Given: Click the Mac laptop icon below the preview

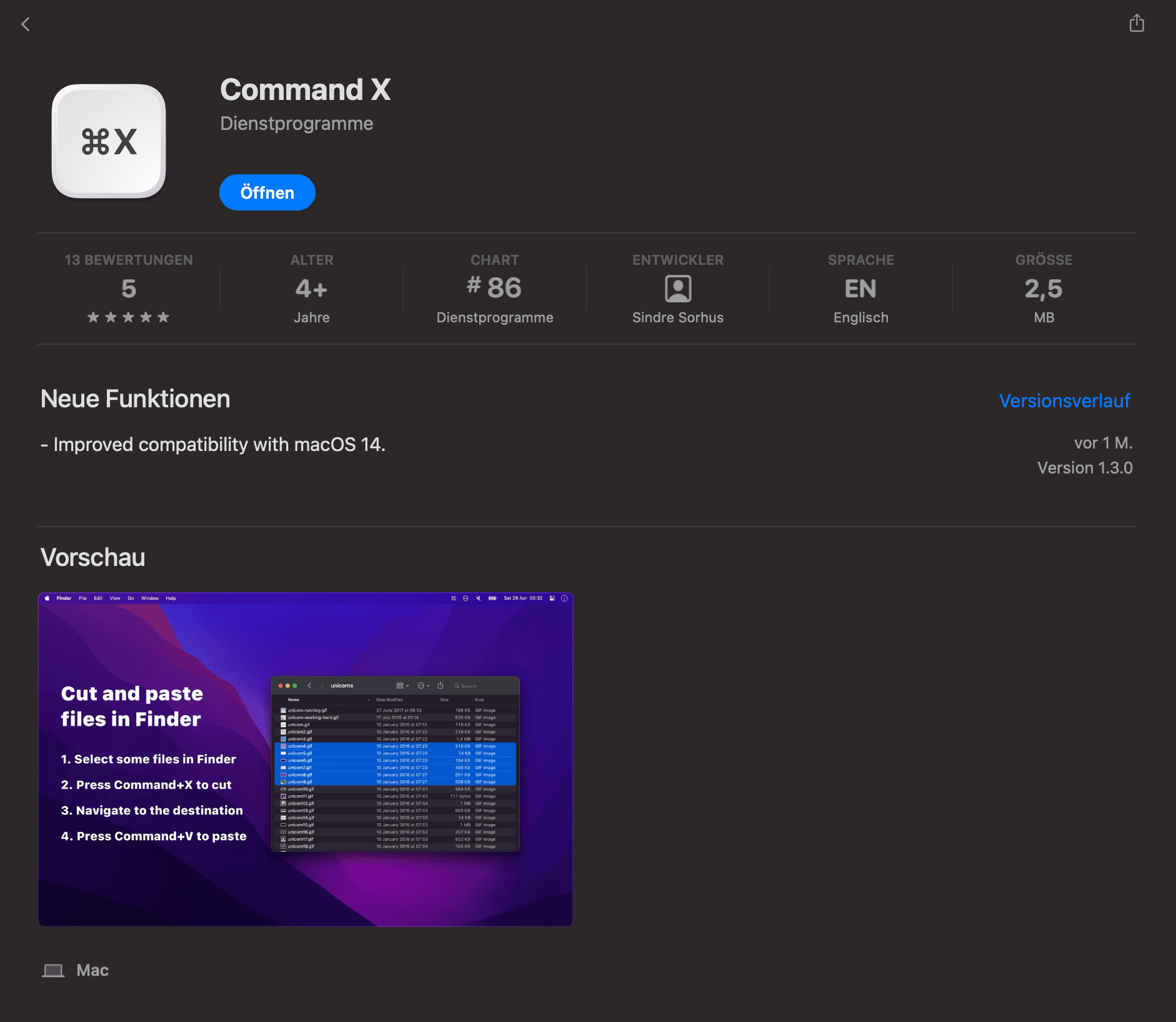Looking at the screenshot, I should pos(53,970).
